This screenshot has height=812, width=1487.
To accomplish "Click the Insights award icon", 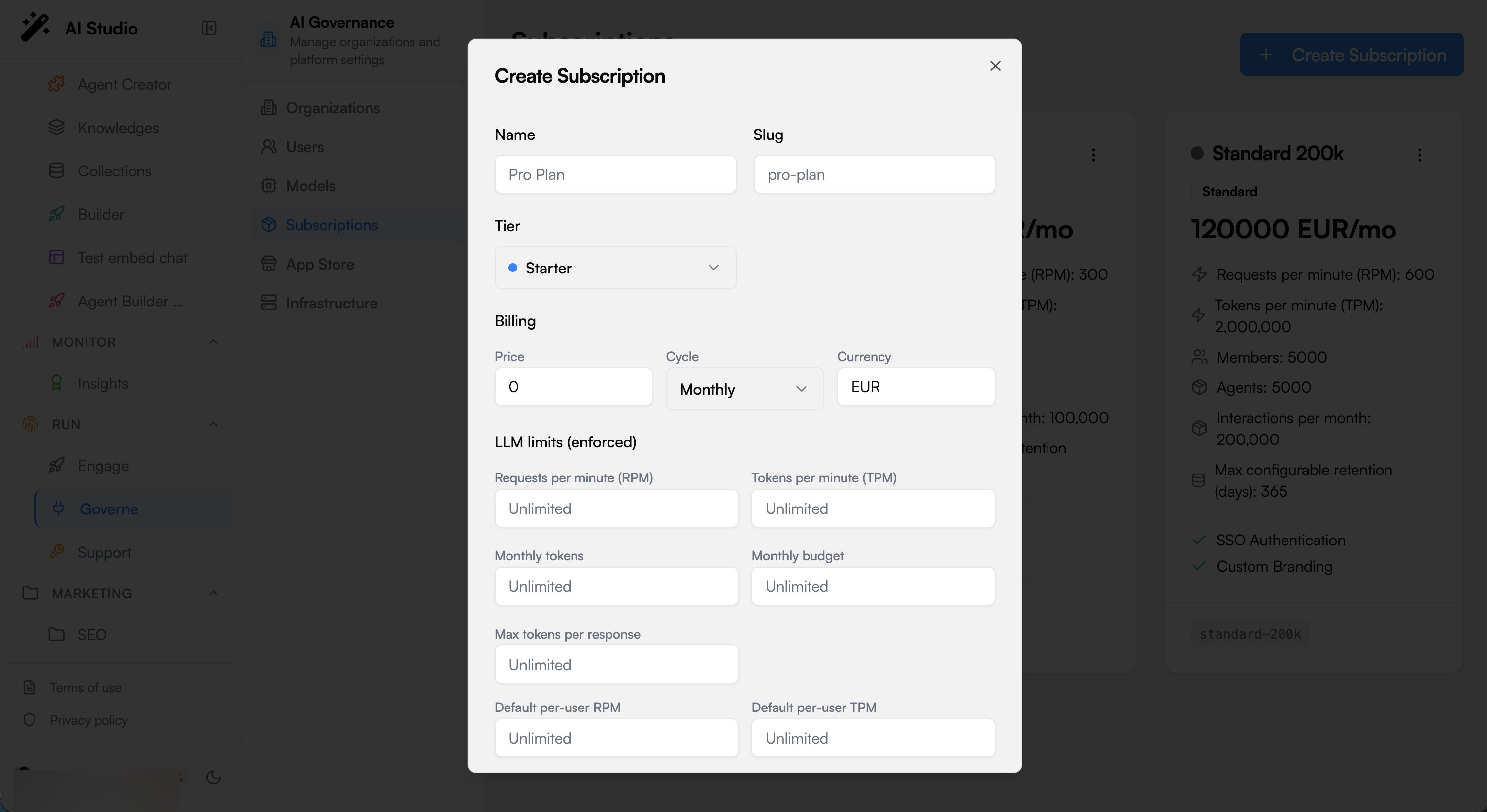I will [x=57, y=383].
